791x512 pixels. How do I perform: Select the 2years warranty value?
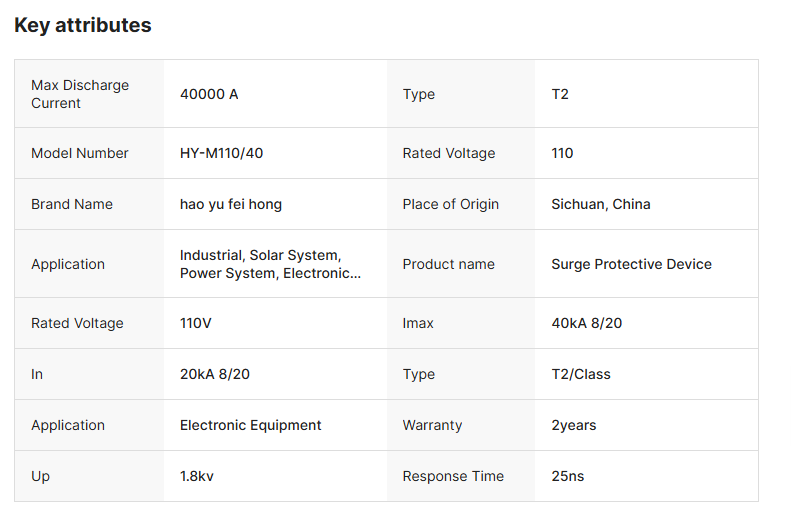(x=573, y=425)
